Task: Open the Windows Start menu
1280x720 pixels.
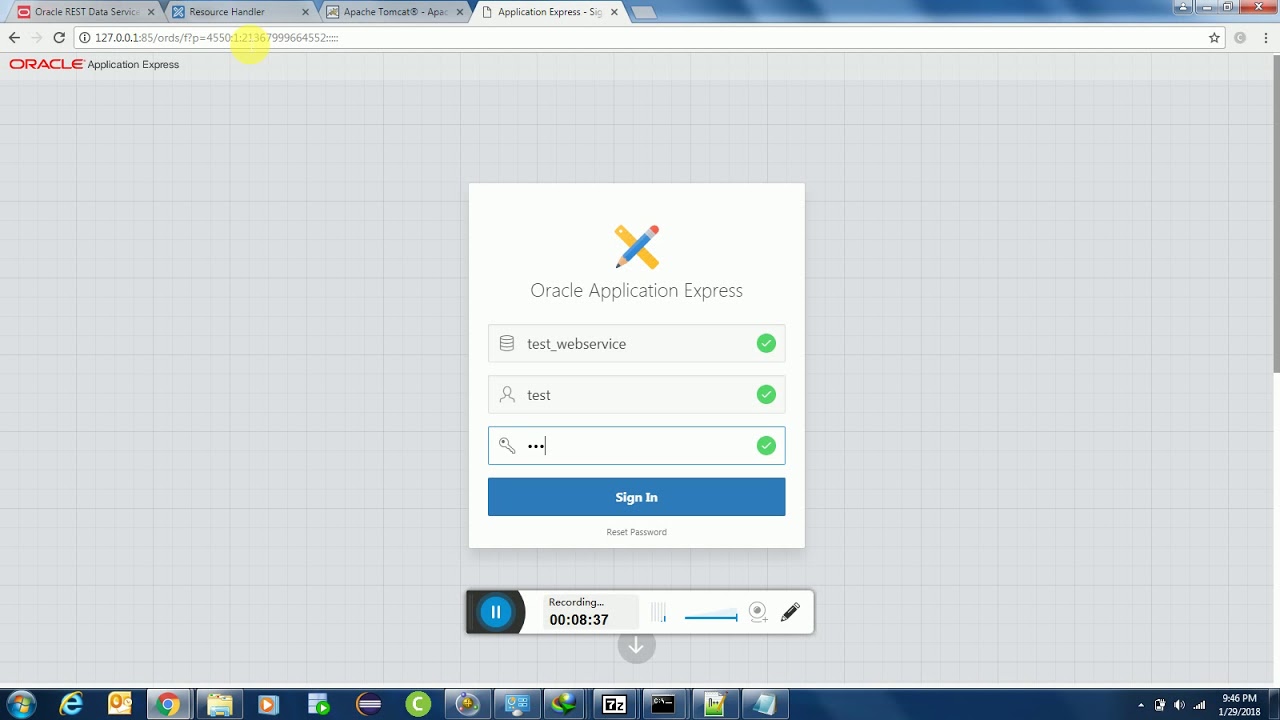Action: pyautogui.click(x=21, y=704)
